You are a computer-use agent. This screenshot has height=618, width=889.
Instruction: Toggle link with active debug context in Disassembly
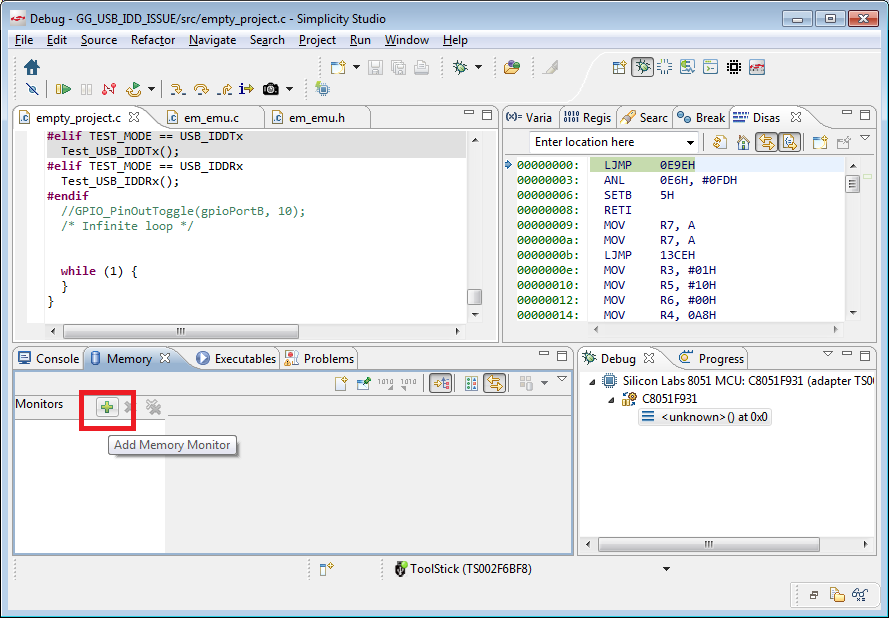767,142
